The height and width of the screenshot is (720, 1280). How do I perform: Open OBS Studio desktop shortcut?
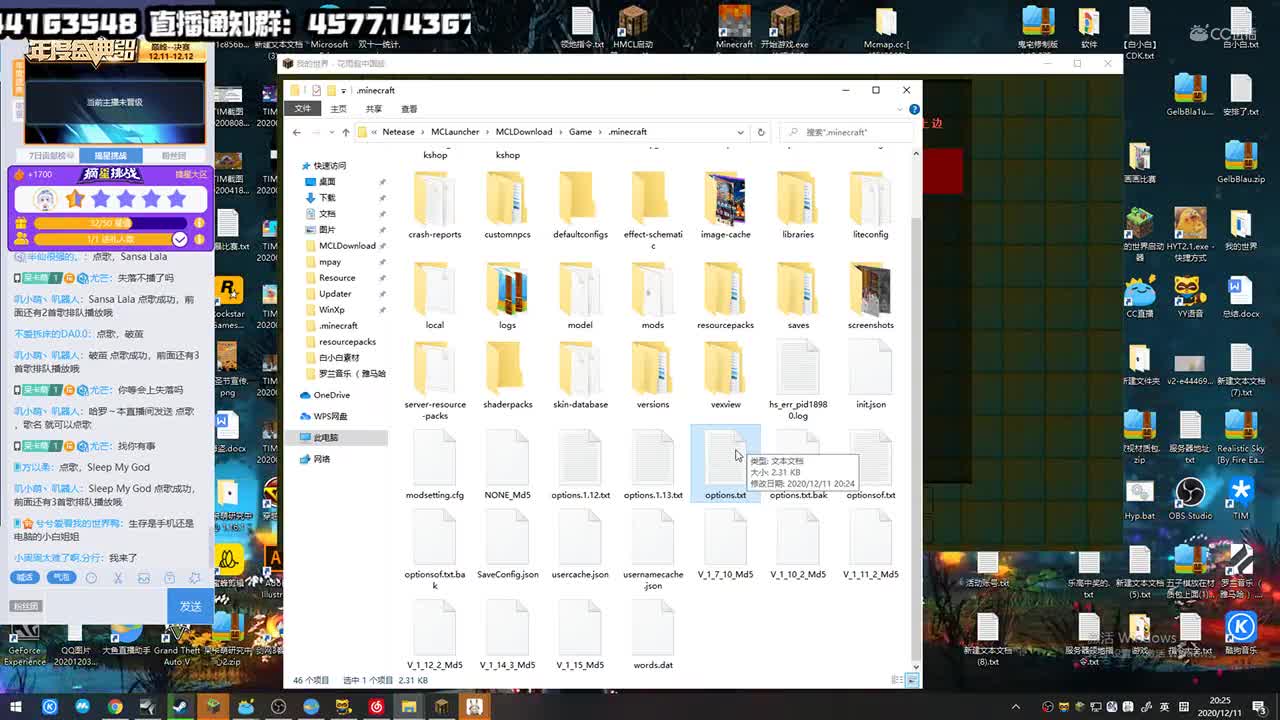coord(1190,498)
